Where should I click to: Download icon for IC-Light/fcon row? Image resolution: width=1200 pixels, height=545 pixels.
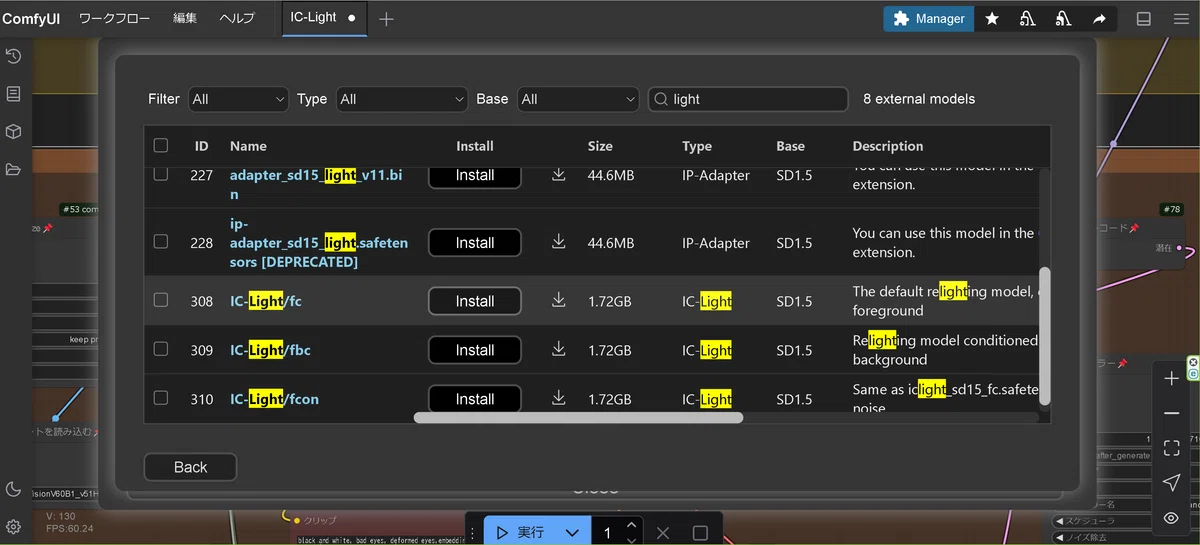click(x=559, y=399)
